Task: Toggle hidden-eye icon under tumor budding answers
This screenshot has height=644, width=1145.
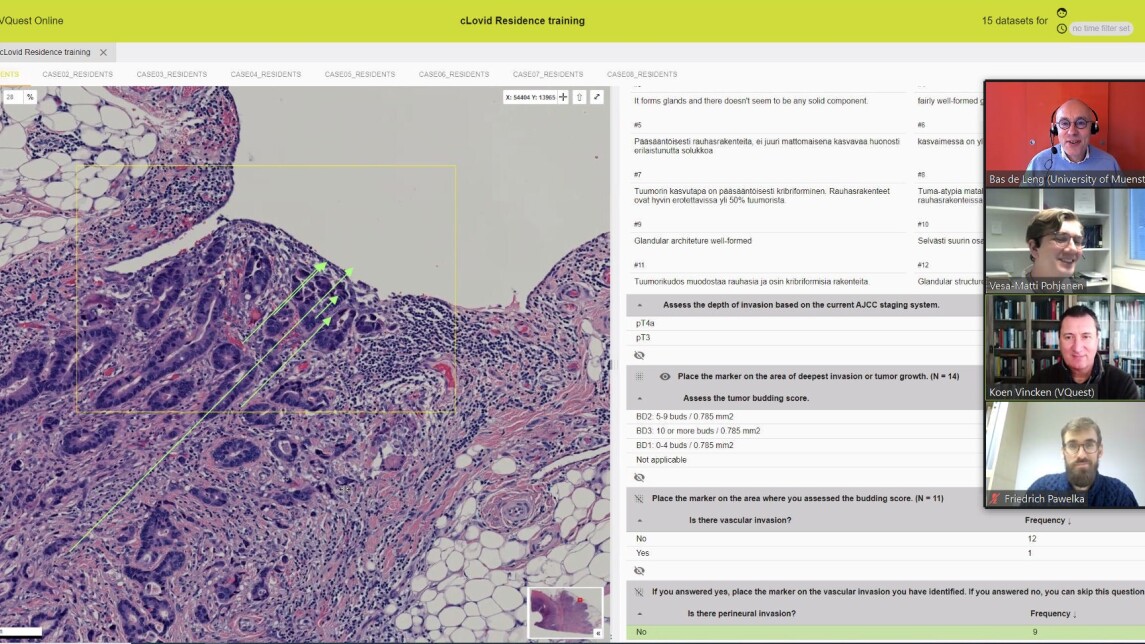Action: coord(639,477)
